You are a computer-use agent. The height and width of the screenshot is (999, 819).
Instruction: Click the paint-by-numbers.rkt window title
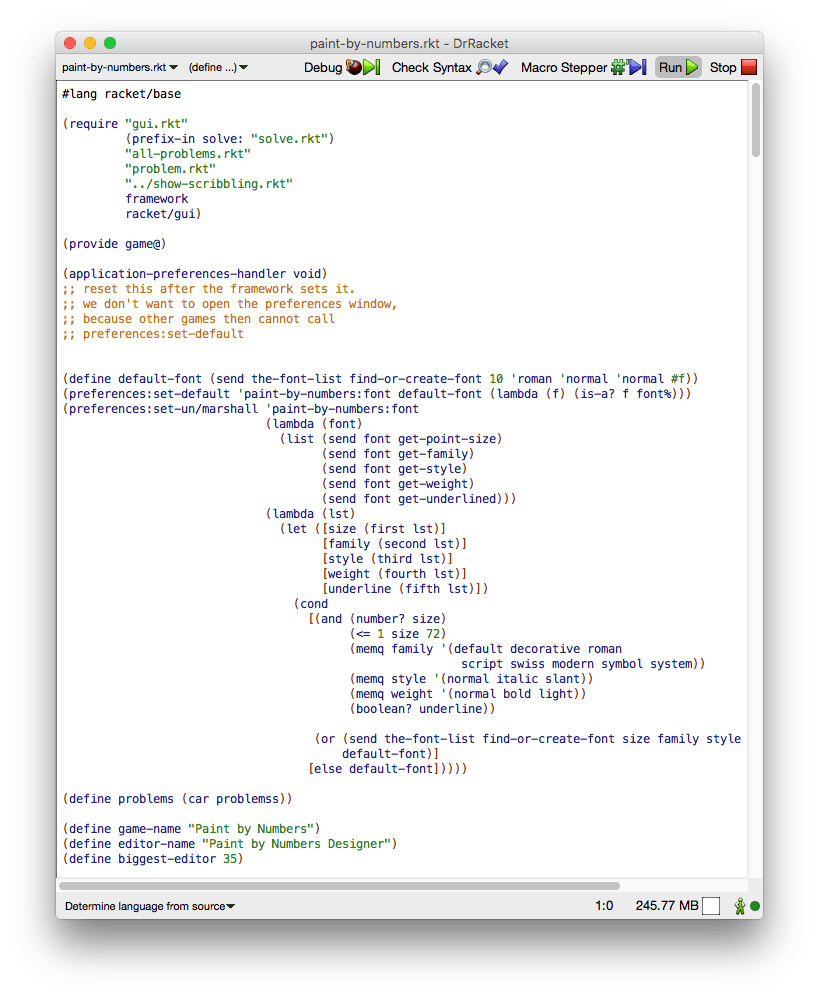tap(410, 43)
